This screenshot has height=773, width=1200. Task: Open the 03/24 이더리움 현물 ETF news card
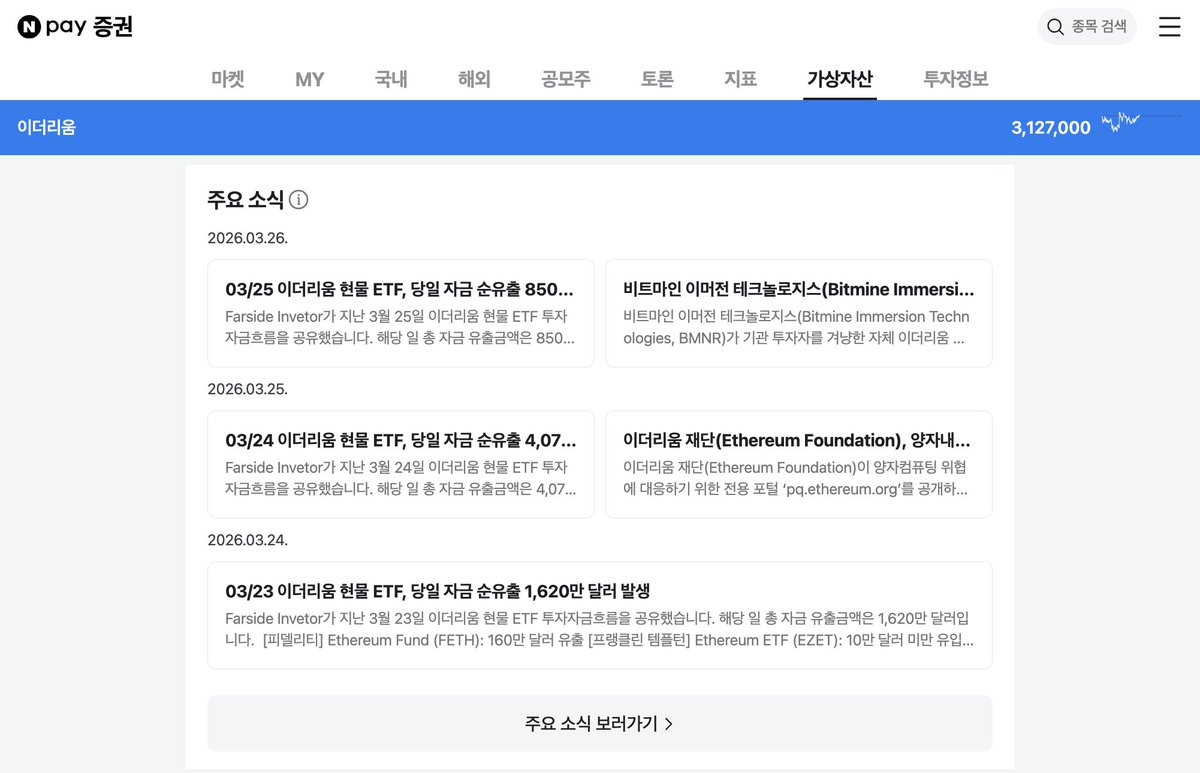click(x=401, y=464)
